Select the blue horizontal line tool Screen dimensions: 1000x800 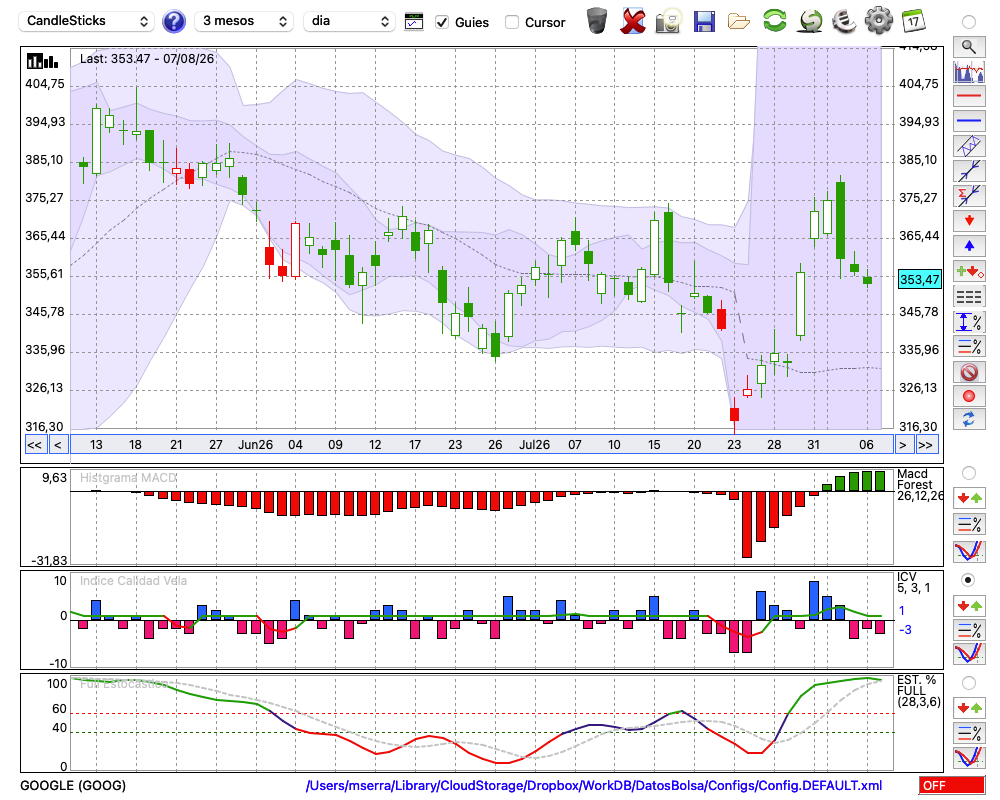pyautogui.click(x=969, y=121)
